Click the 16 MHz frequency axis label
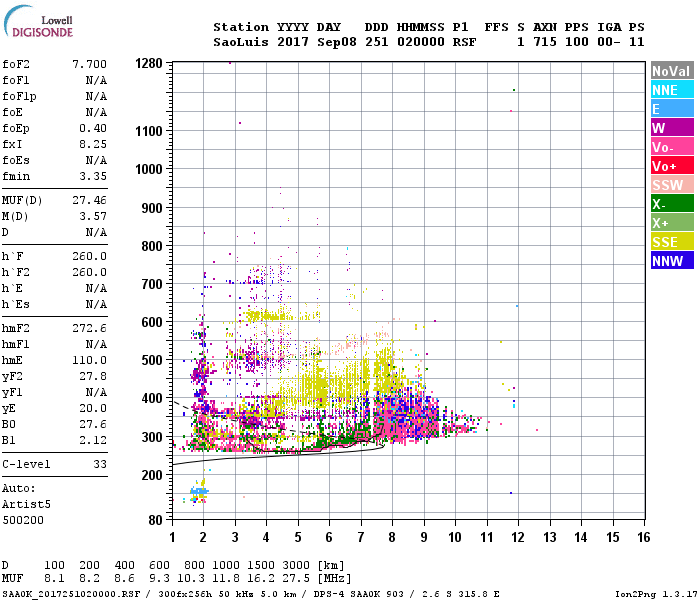The image size is (700, 600). tap(644, 537)
